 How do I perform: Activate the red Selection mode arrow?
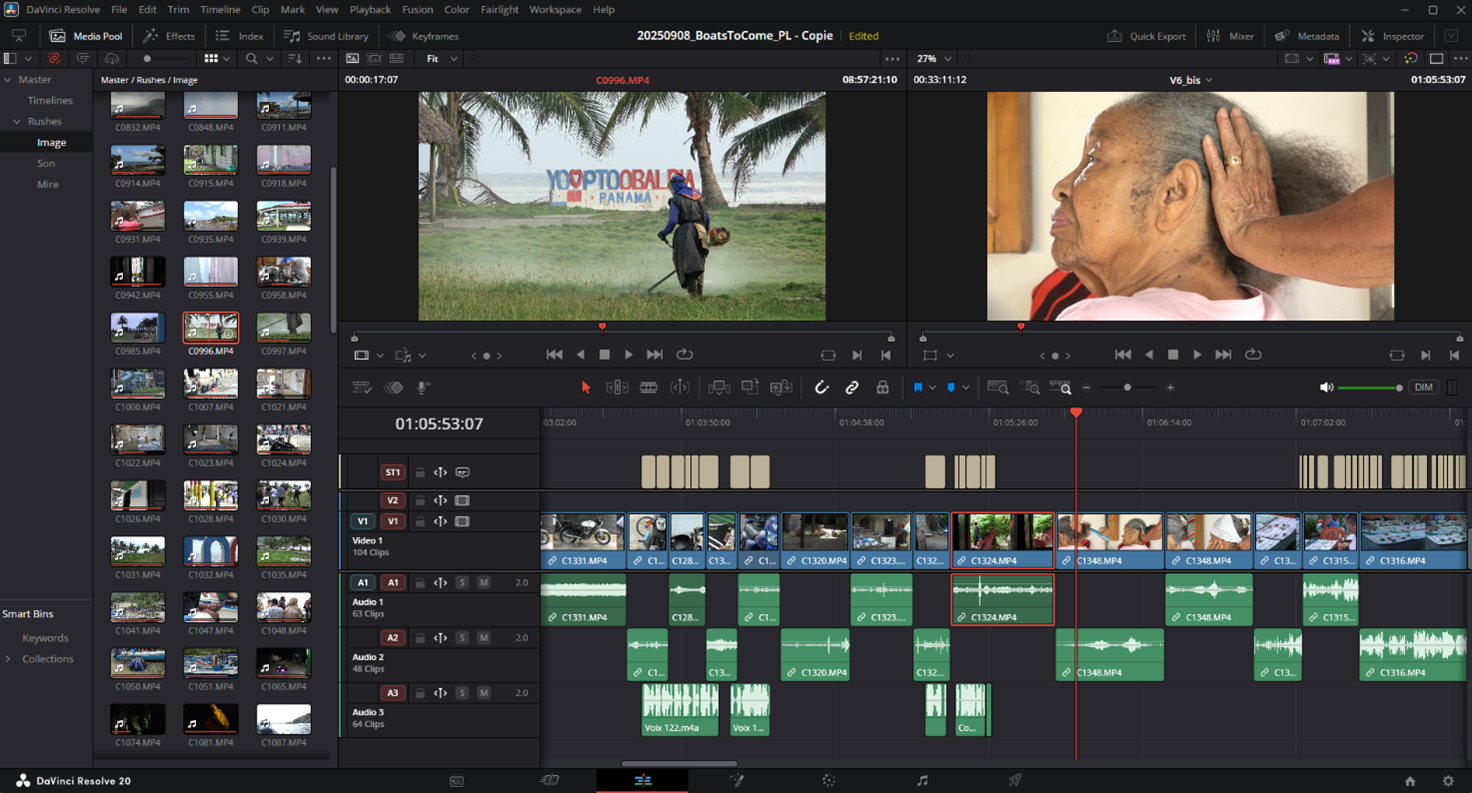586,388
